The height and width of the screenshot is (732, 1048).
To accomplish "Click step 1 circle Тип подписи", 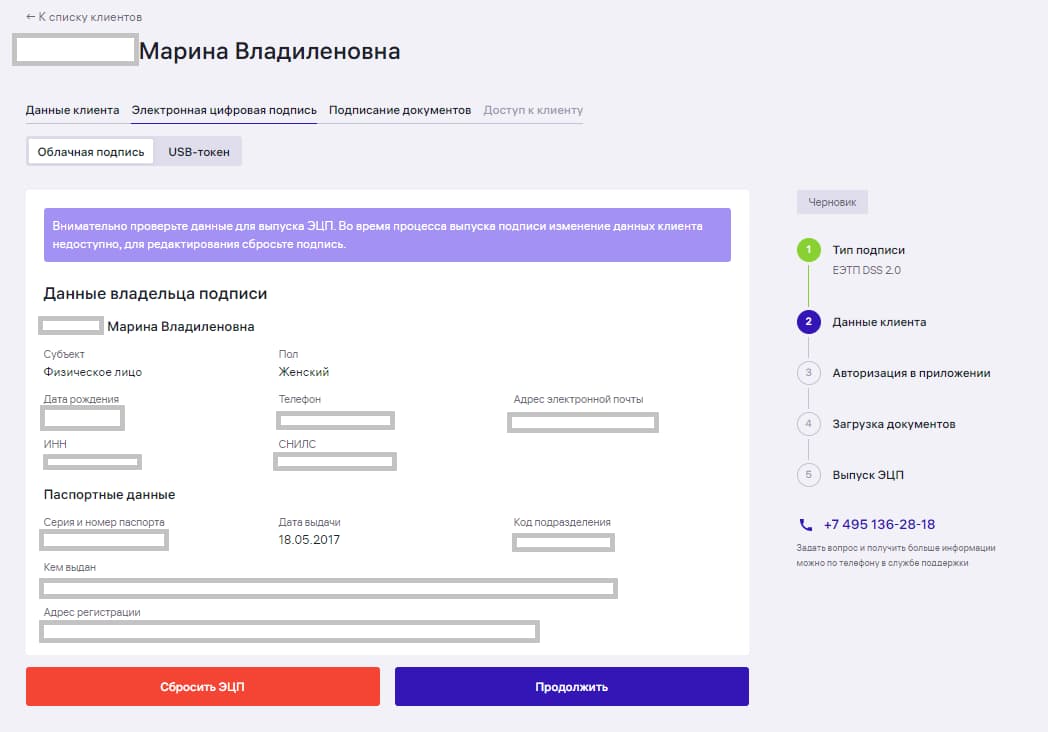I will coord(808,250).
